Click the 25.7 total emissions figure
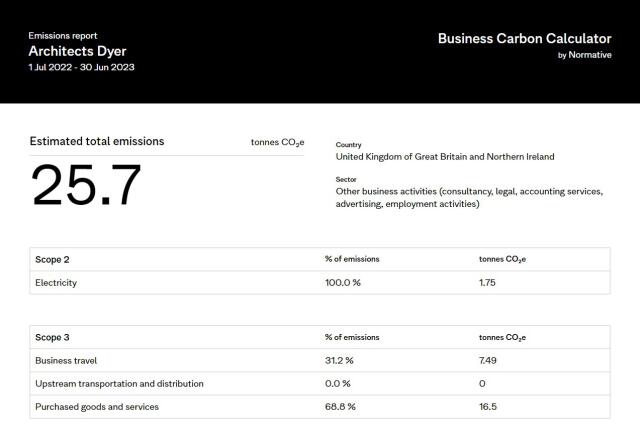This screenshot has width=640, height=445. coord(86,185)
